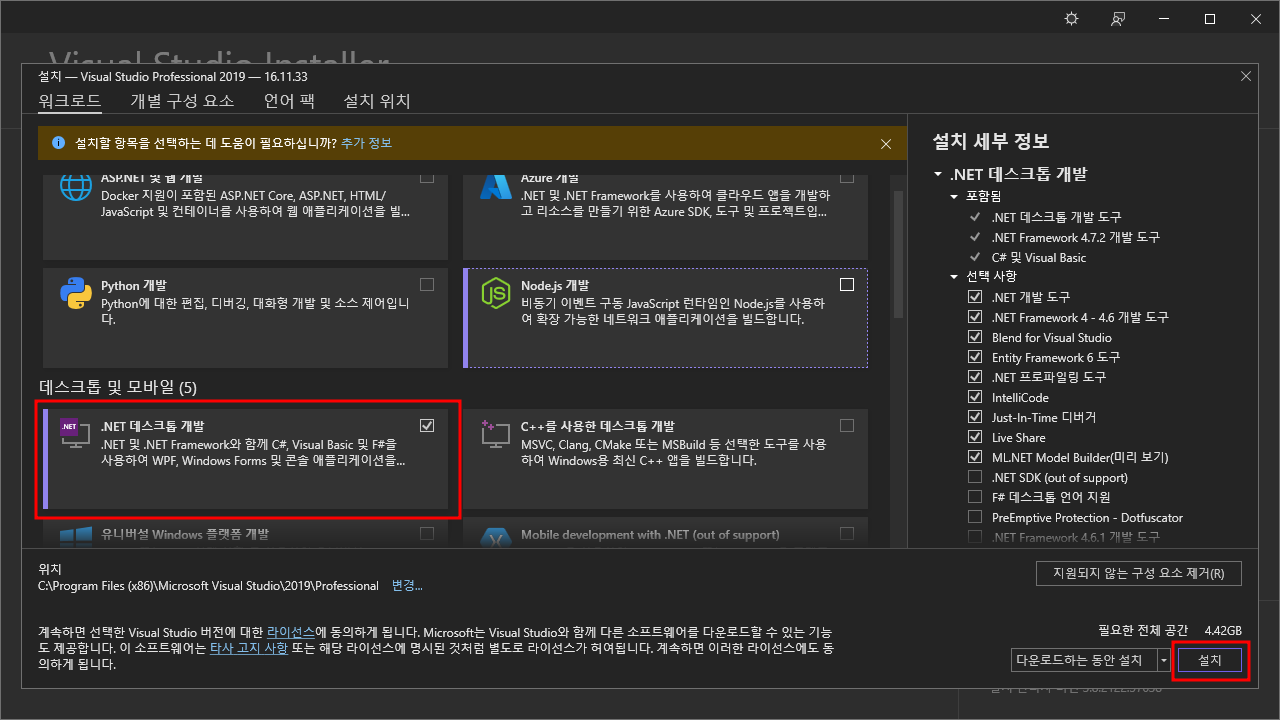The image size is (1280, 720).
Task: Uncheck the .NET 데스크톱 개발 workload checkbox
Action: click(x=427, y=425)
